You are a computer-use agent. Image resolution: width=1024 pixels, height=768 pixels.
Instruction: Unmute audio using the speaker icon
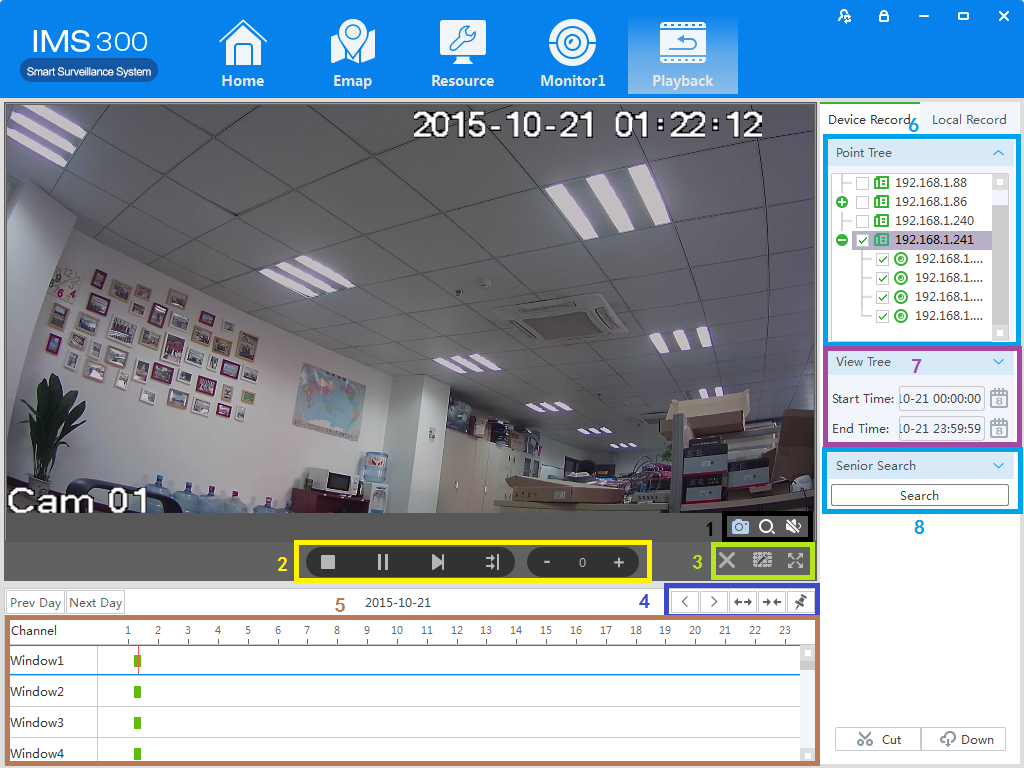pos(794,526)
